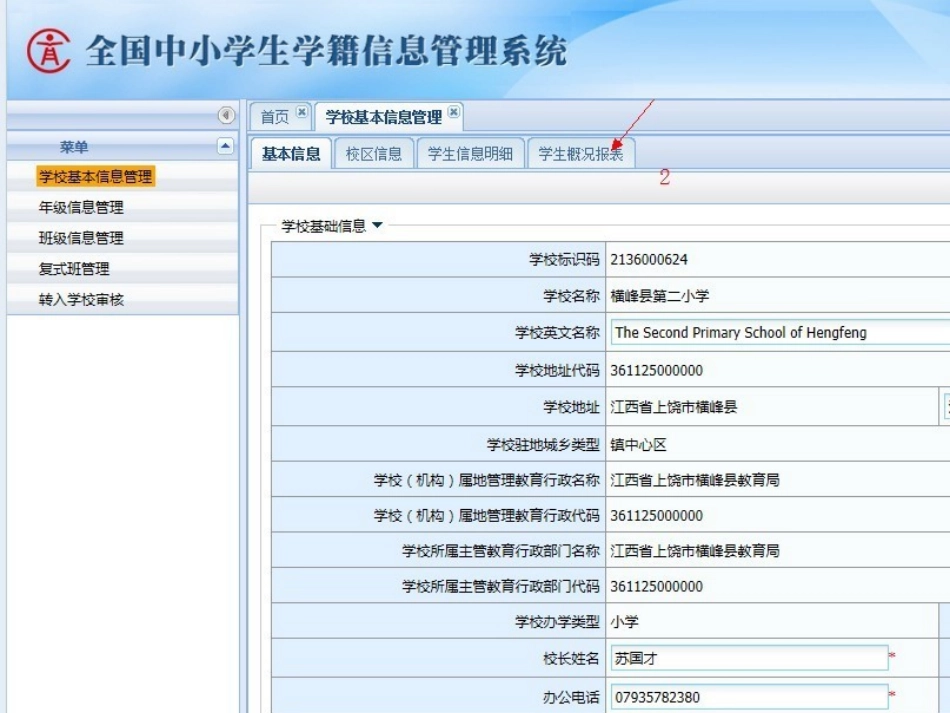The image size is (950, 713).
Task: Open the 校区信息 sub-tab
Action: pyautogui.click(x=374, y=154)
